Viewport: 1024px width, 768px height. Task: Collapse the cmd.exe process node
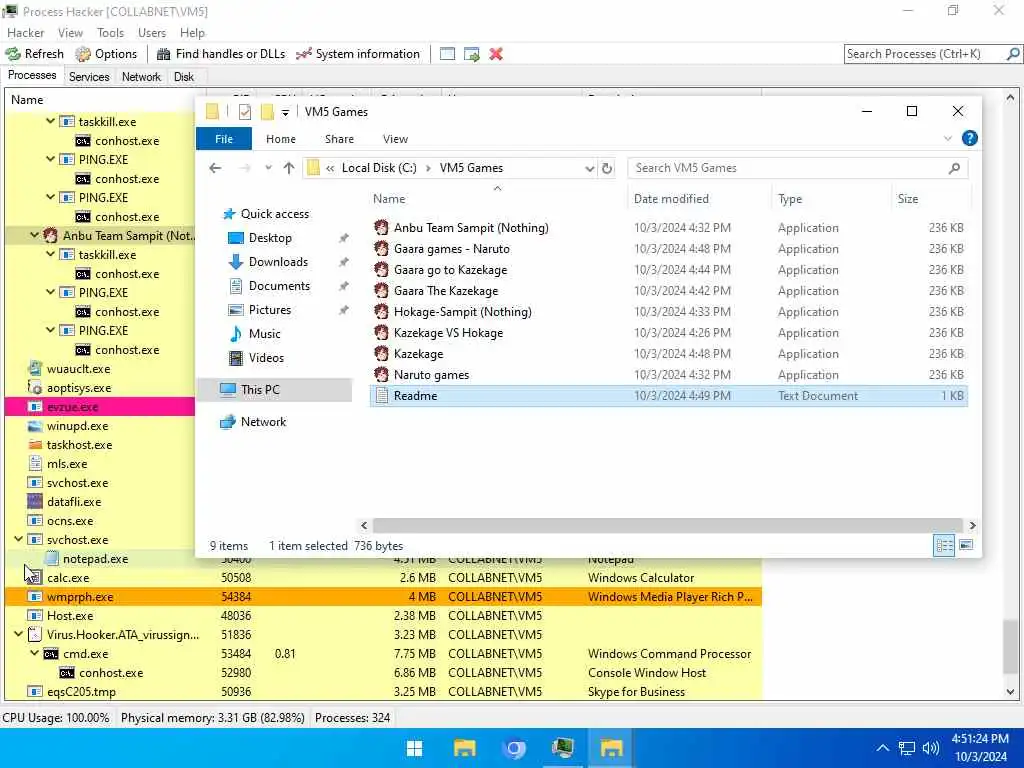(34, 653)
